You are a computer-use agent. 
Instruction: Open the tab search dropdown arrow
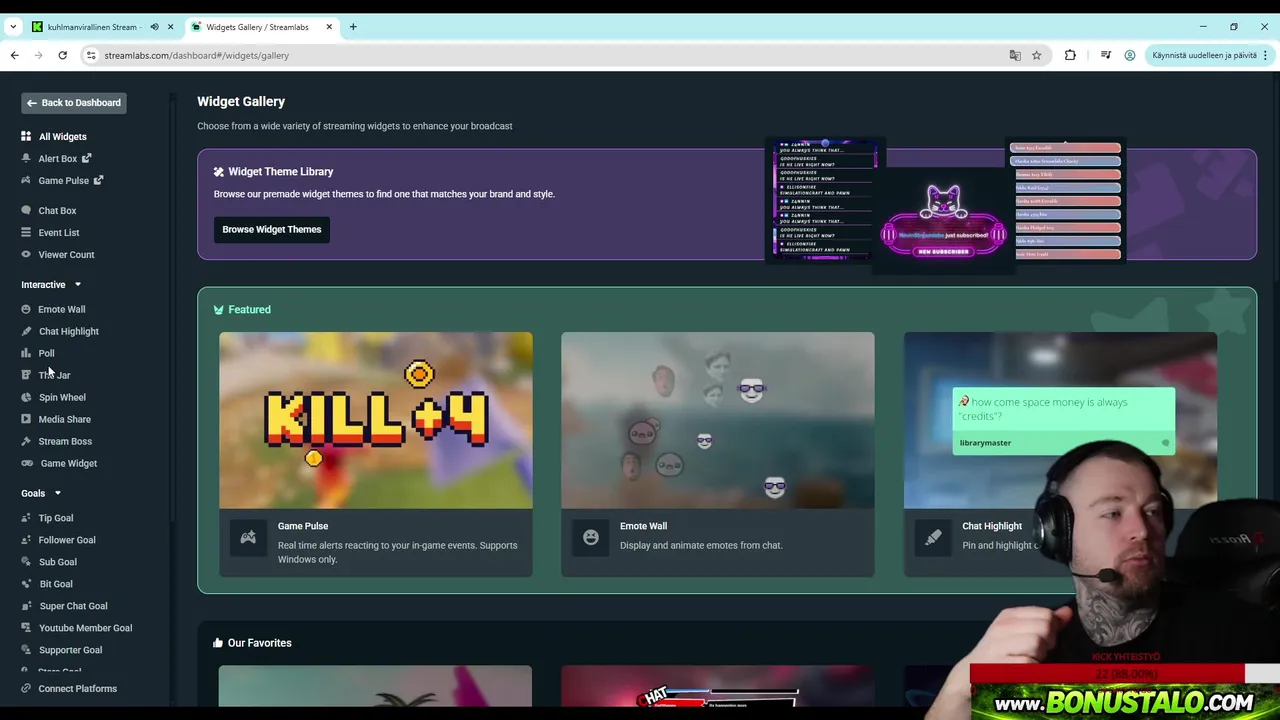13,27
